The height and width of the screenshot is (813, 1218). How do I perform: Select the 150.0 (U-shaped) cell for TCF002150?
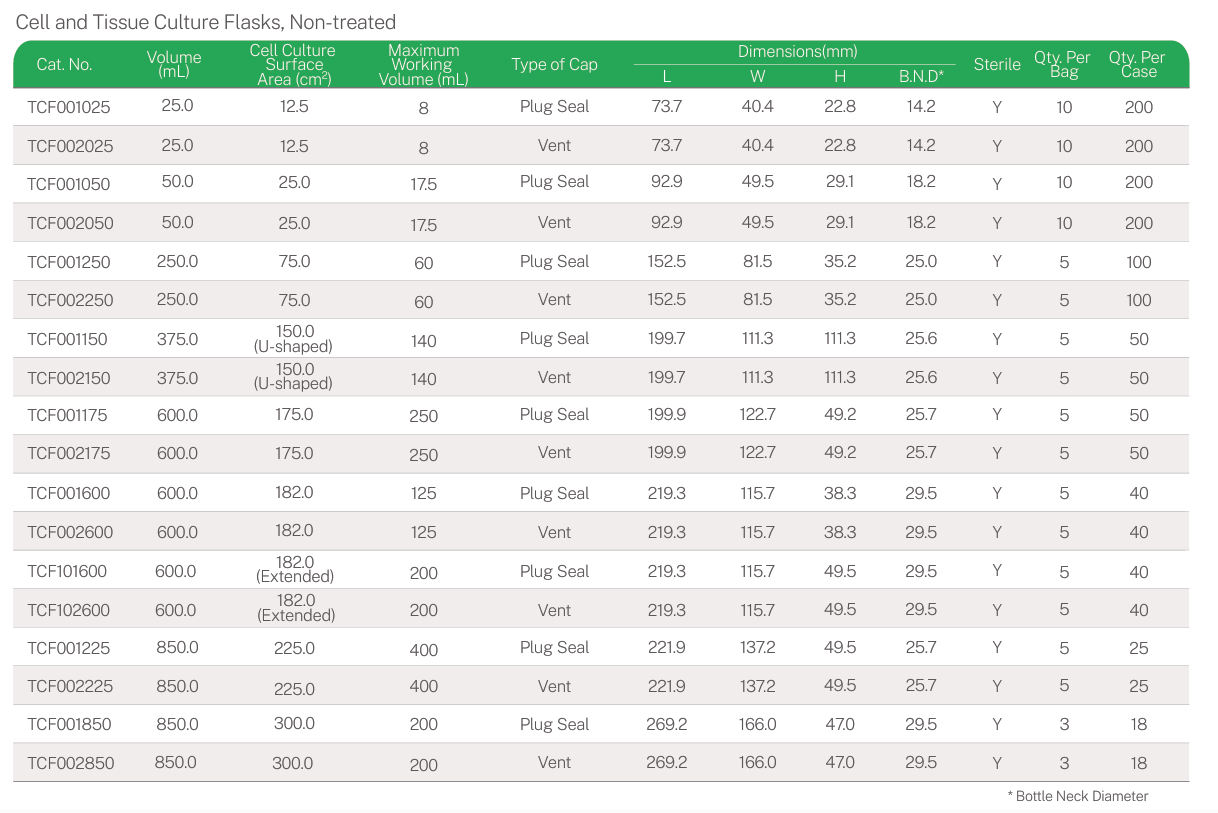pyautogui.click(x=293, y=377)
